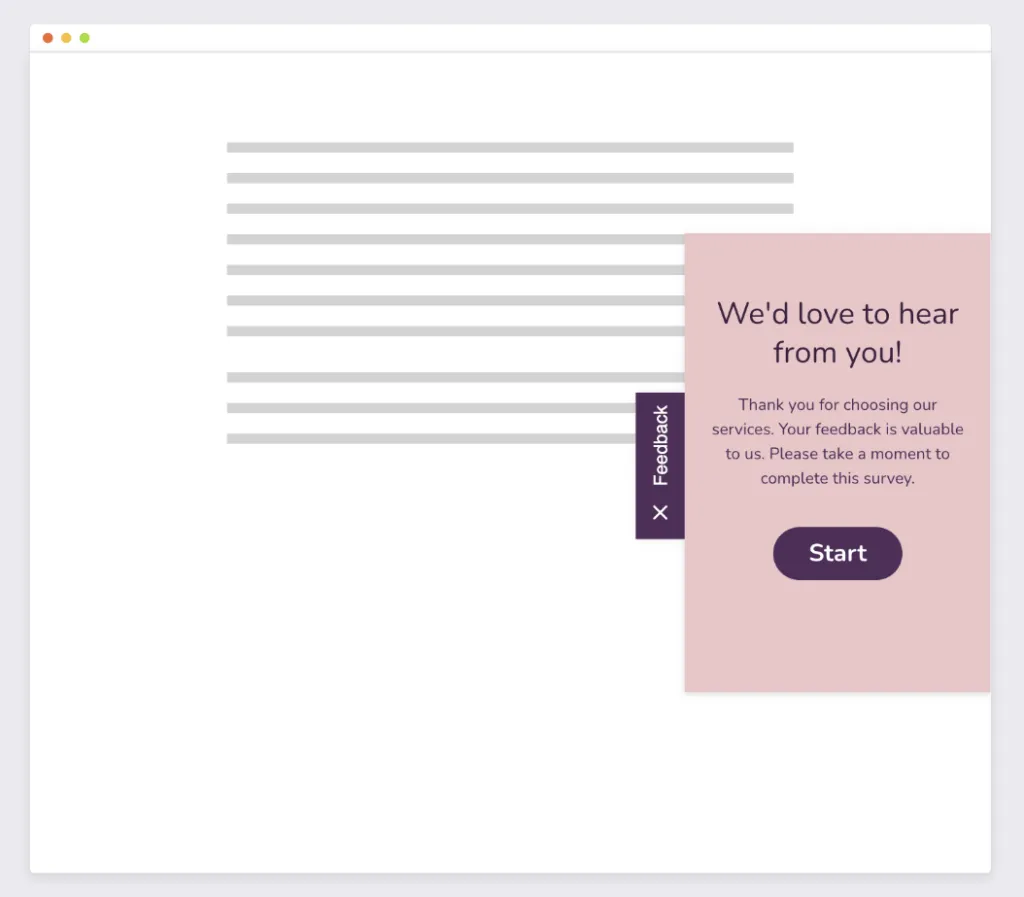Click the yellow traffic light dot

click(65, 37)
